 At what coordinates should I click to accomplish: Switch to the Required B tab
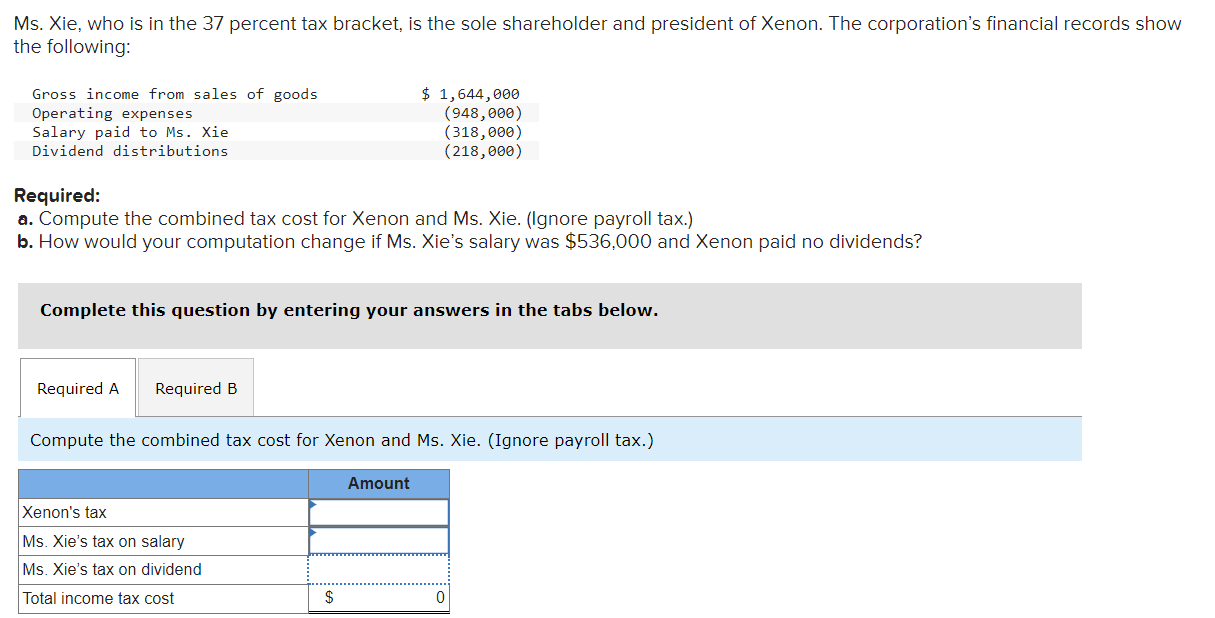195,387
